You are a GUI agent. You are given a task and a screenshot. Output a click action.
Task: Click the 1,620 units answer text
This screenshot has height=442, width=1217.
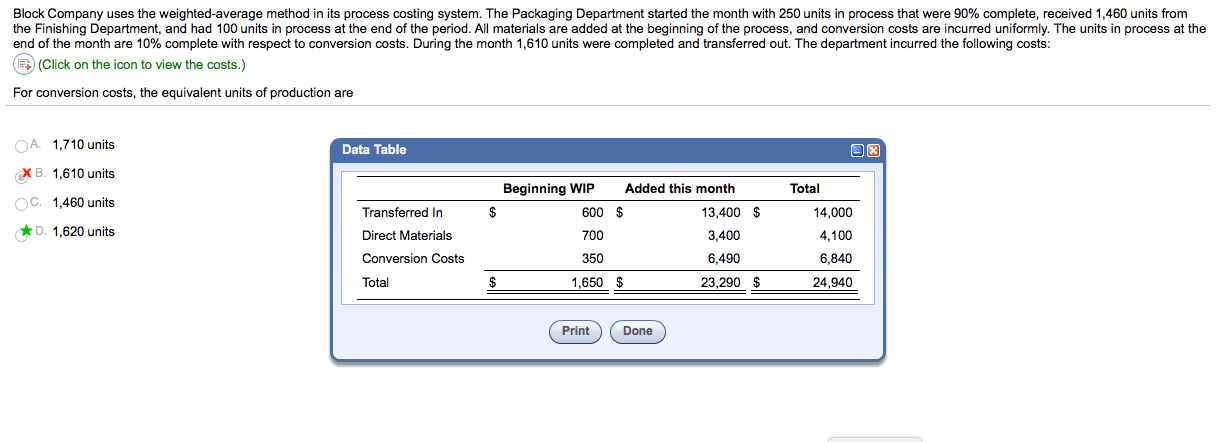tap(83, 232)
